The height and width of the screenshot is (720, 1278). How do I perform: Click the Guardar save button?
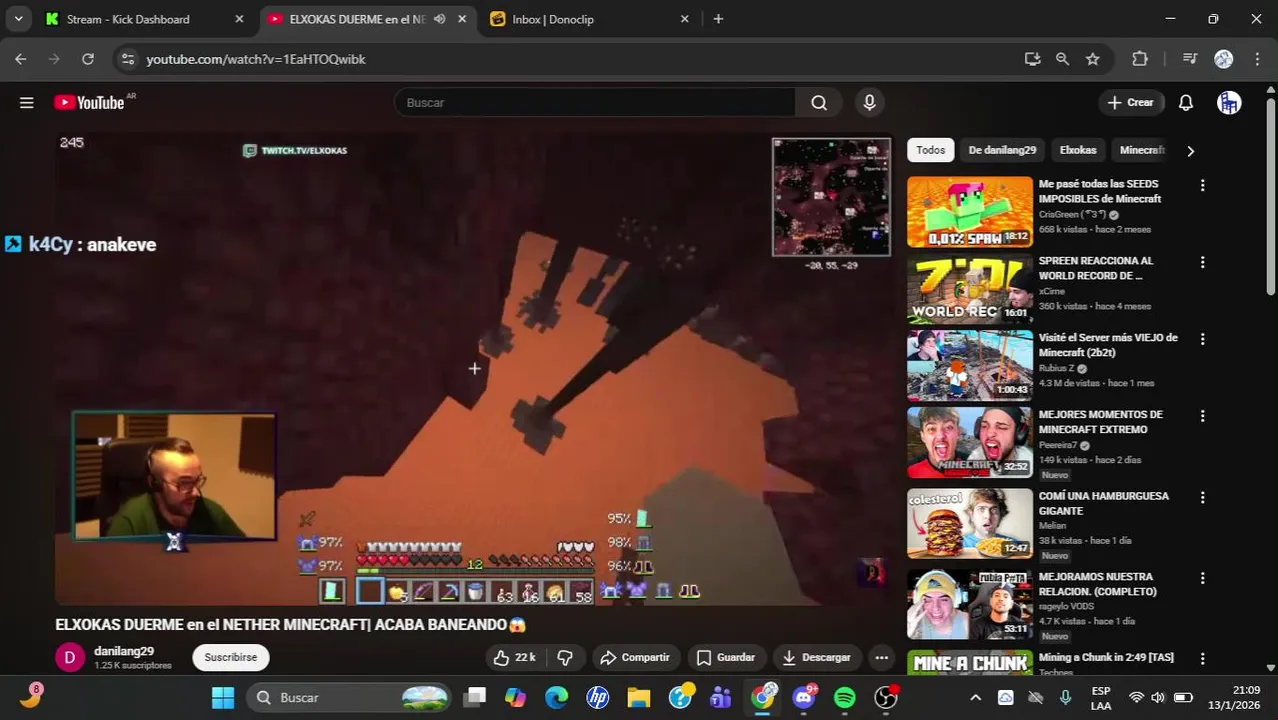pos(726,657)
